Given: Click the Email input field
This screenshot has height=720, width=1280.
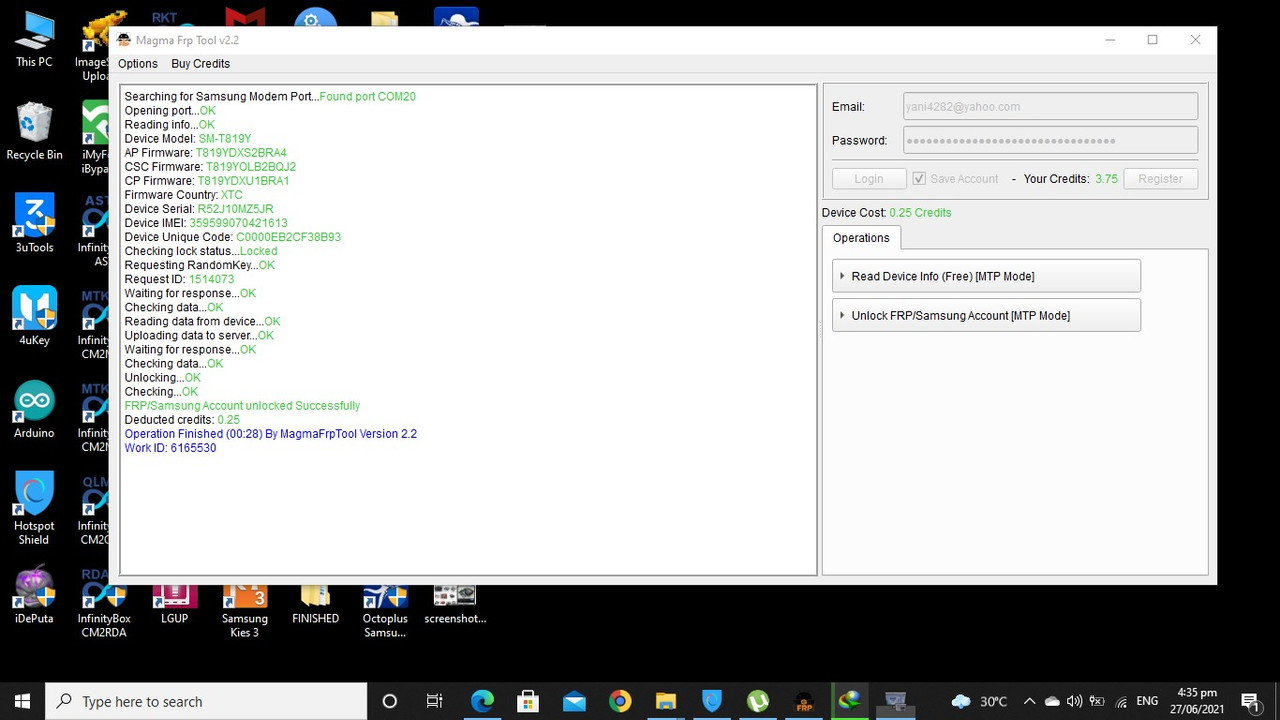Looking at the screenshot, I should coord(1050,107).
